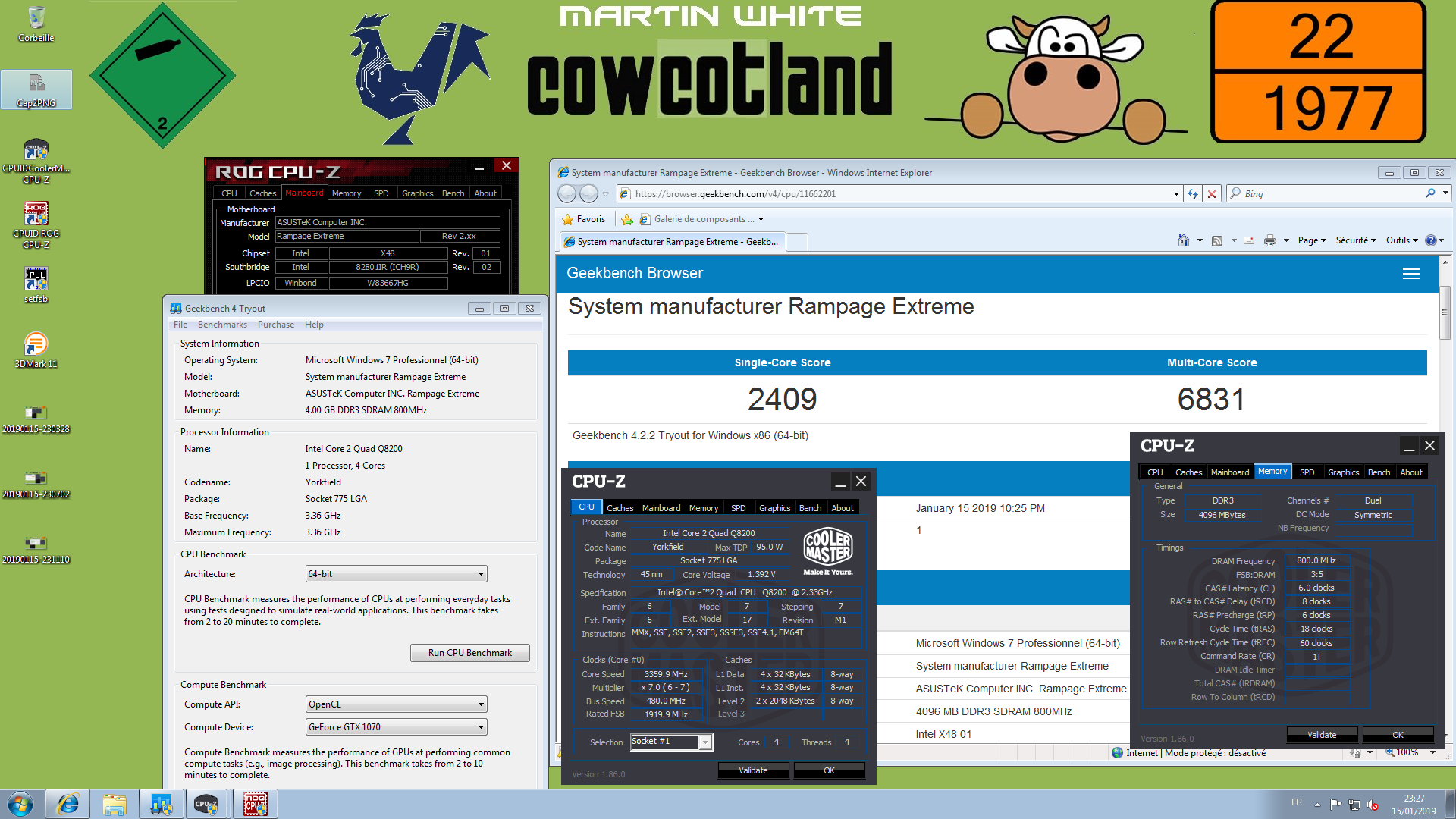Click the IE home page icon
The image size is (1456, 819).
point(1183,240)
